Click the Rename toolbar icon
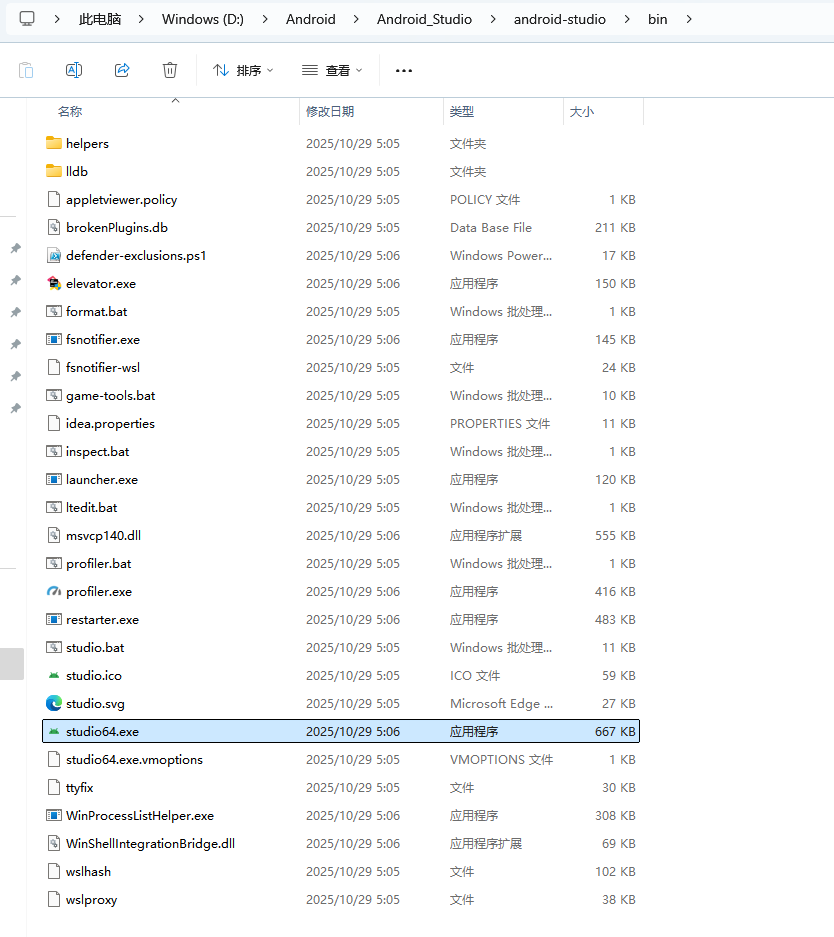The image size is (834, 937). 73,70
